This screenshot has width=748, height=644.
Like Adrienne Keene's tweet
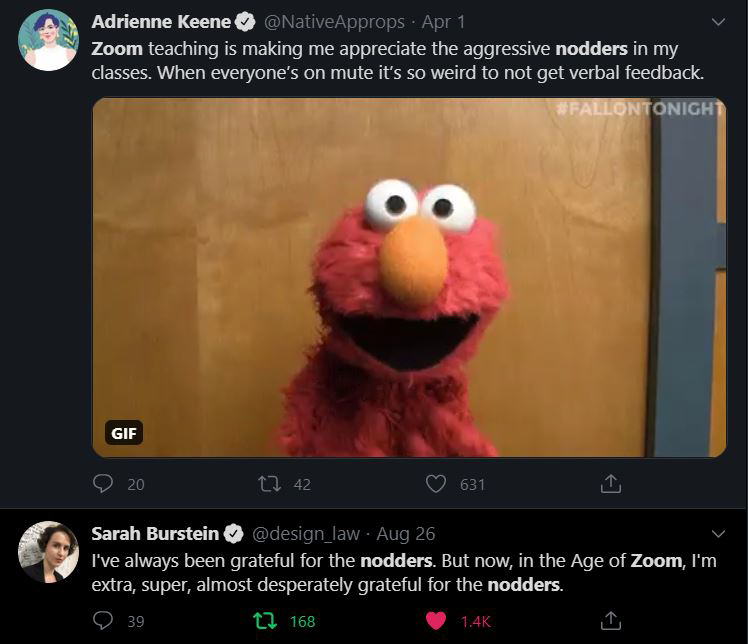point(436,483)
